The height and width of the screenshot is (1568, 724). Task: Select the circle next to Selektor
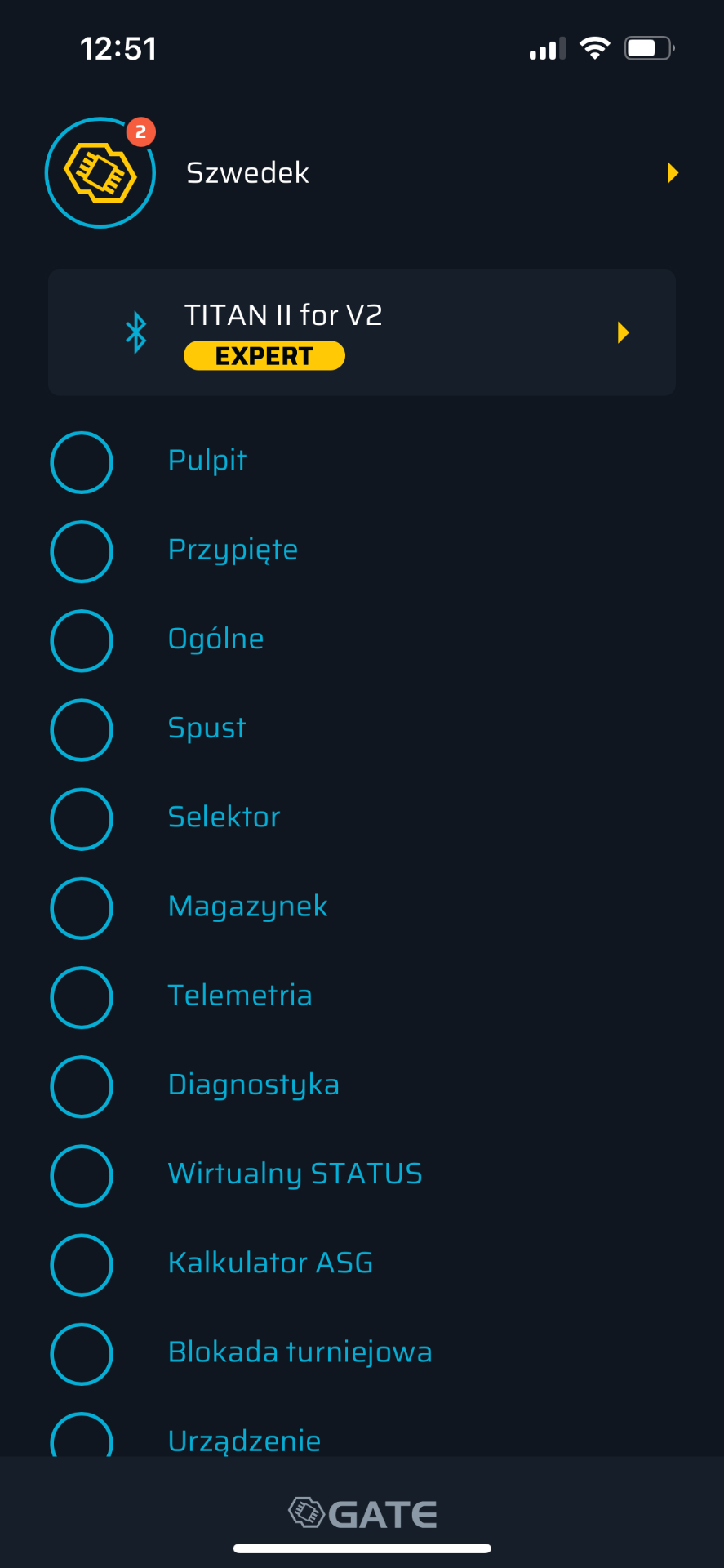coord(82,818)
